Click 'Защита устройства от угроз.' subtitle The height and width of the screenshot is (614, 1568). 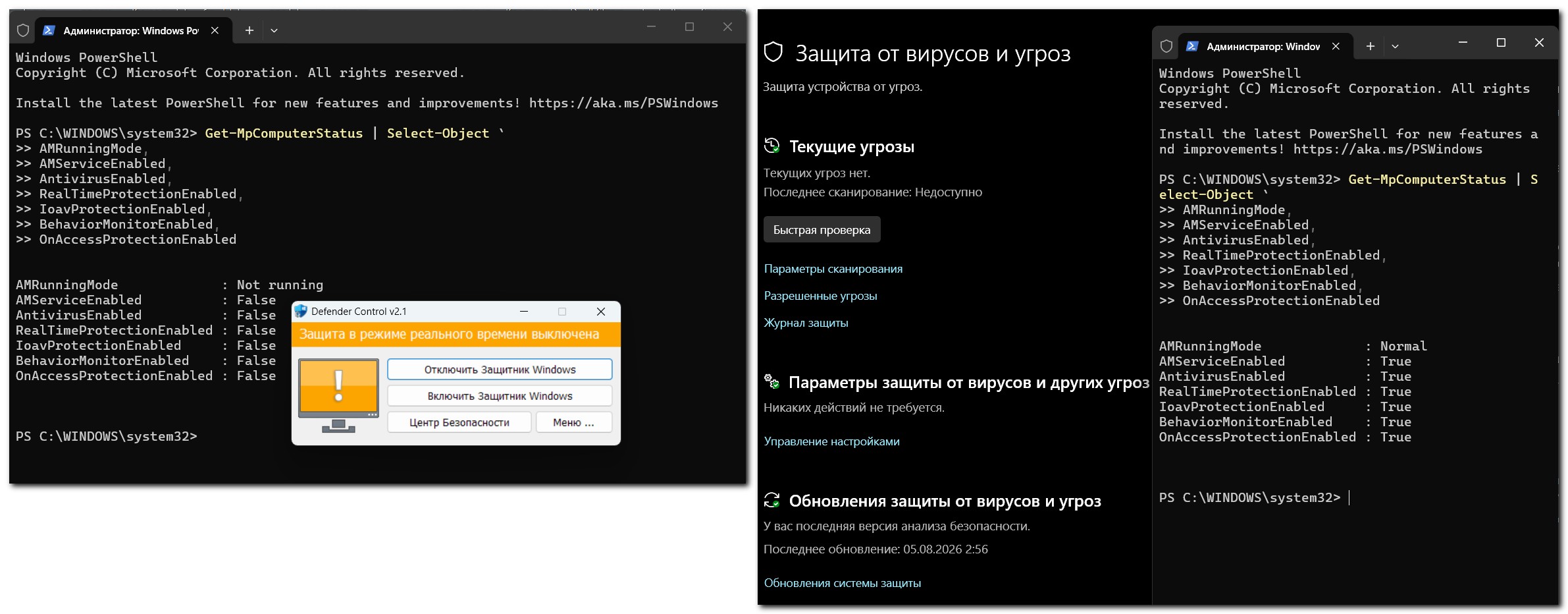click(x=843, y=87)
